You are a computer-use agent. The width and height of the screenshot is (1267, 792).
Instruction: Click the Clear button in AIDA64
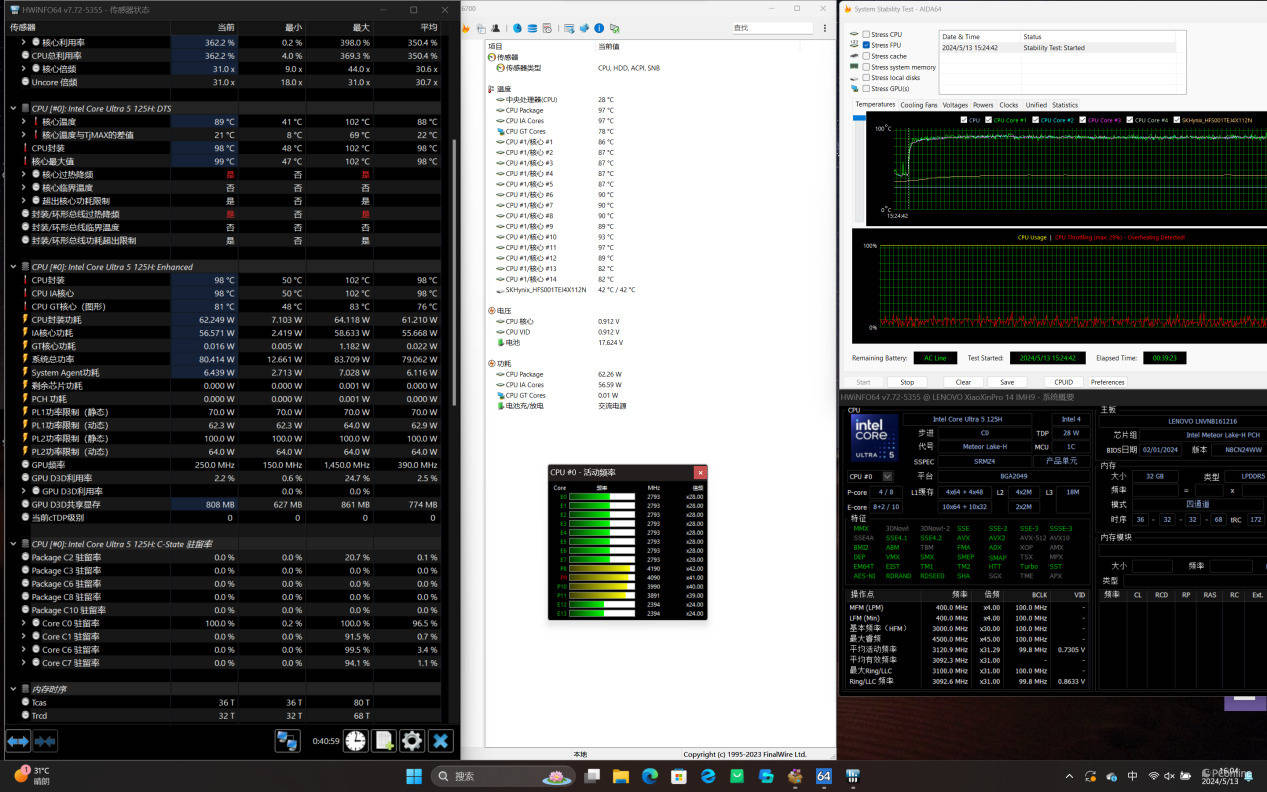(x=963, y=382)
